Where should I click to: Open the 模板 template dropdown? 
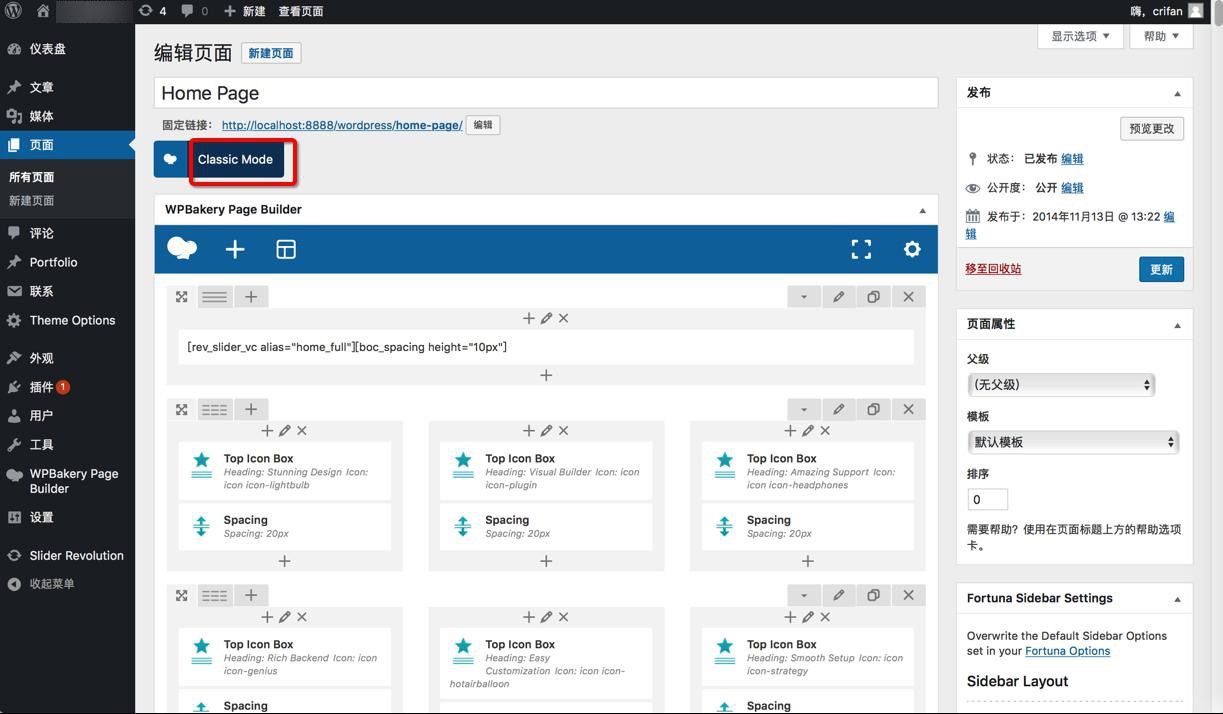coord(1073,442)
